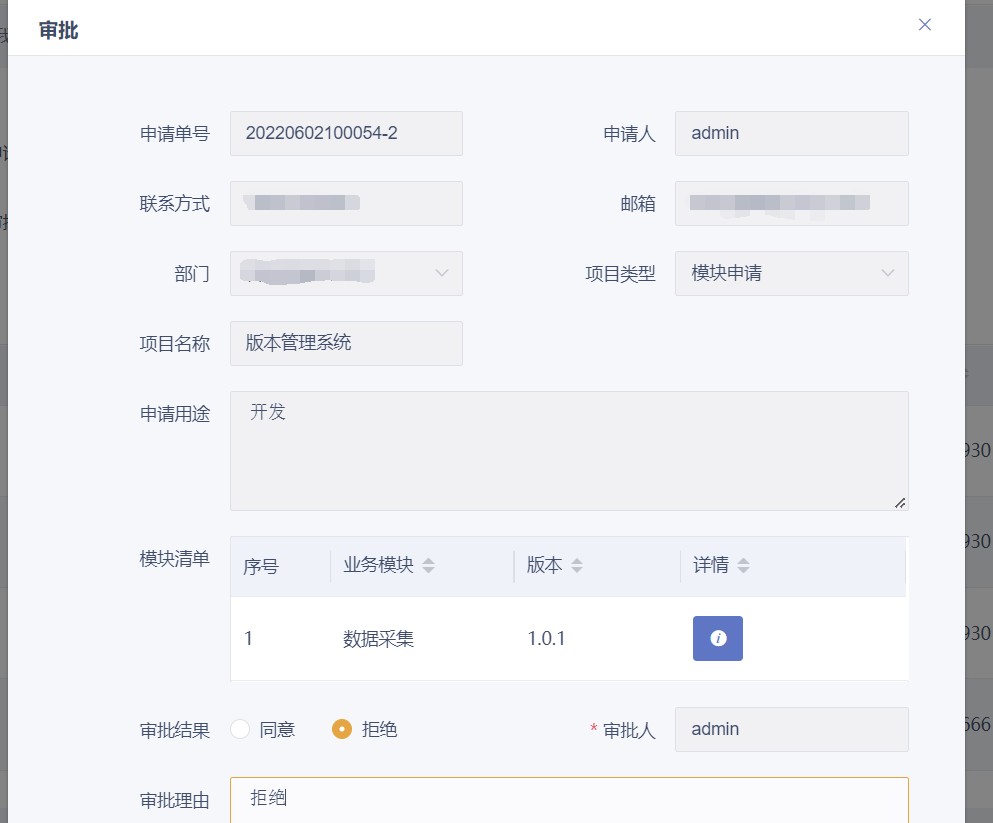The height and width of the screenshot is (823, 993).
Task: Select the 同意 radio button
Action: (240, 729)
